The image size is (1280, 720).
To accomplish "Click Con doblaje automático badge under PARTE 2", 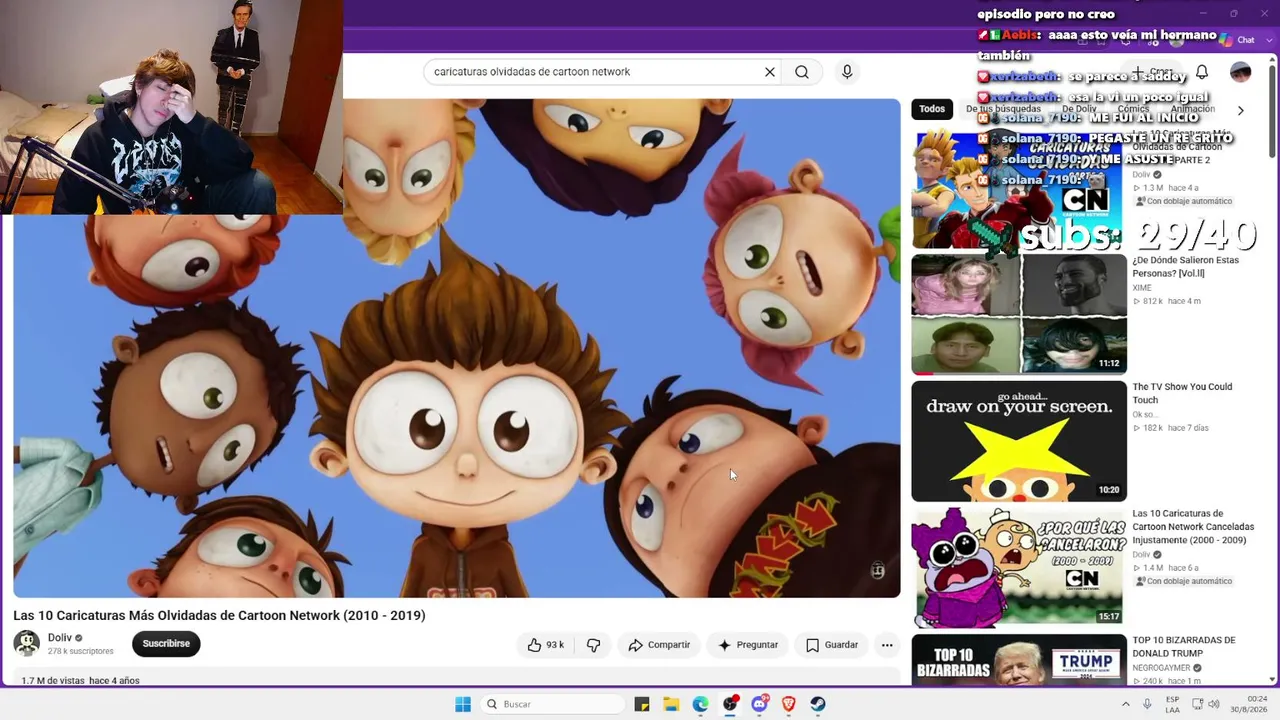I will (x=1184, y=201).
